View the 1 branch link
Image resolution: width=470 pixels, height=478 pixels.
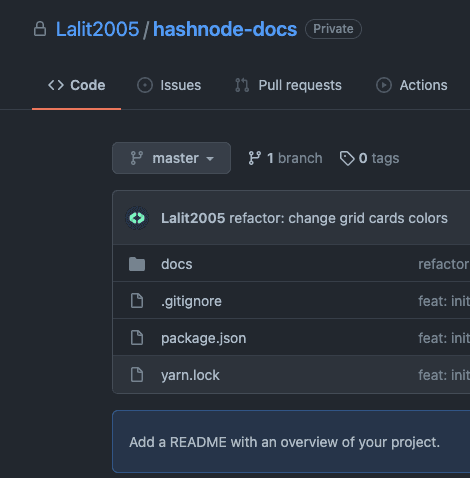point(285,158)
